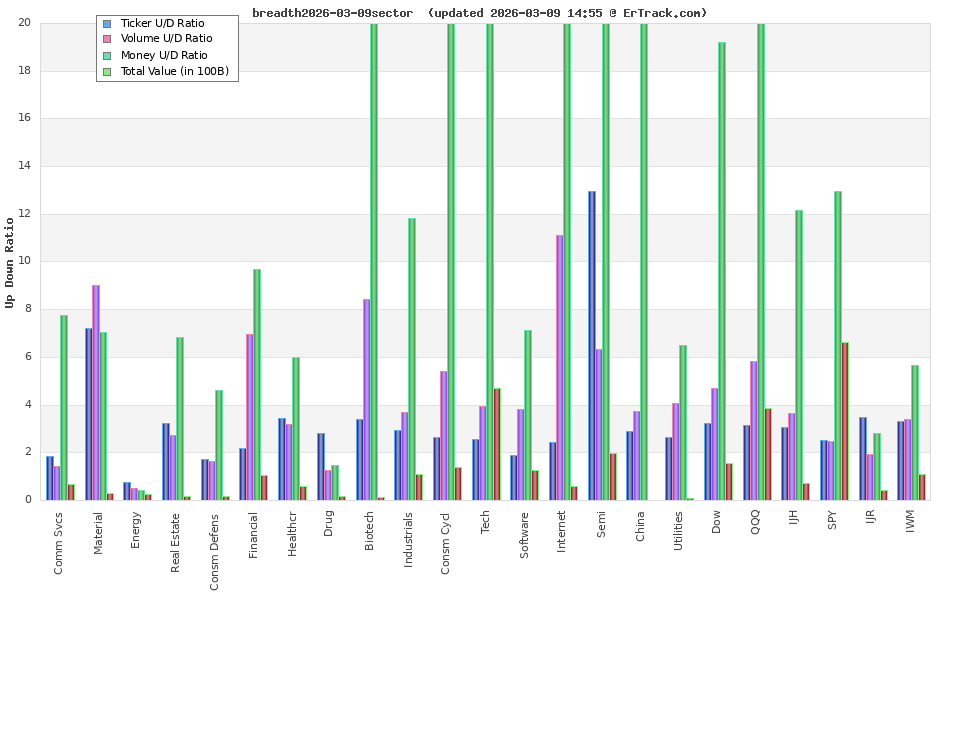Viewport: 960px width, 740px height.
Task: Click the Total Value (in 100B) legend marker
Action: point(107,71)
